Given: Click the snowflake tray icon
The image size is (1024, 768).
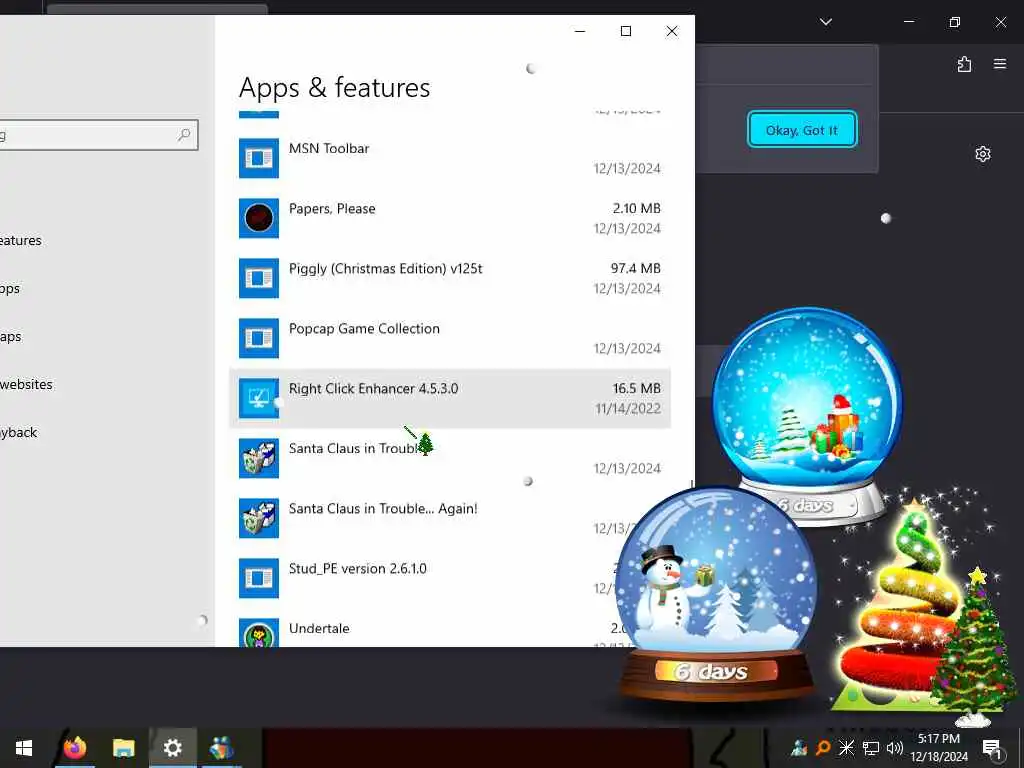Looking at the screenshot, I should 846,748.
